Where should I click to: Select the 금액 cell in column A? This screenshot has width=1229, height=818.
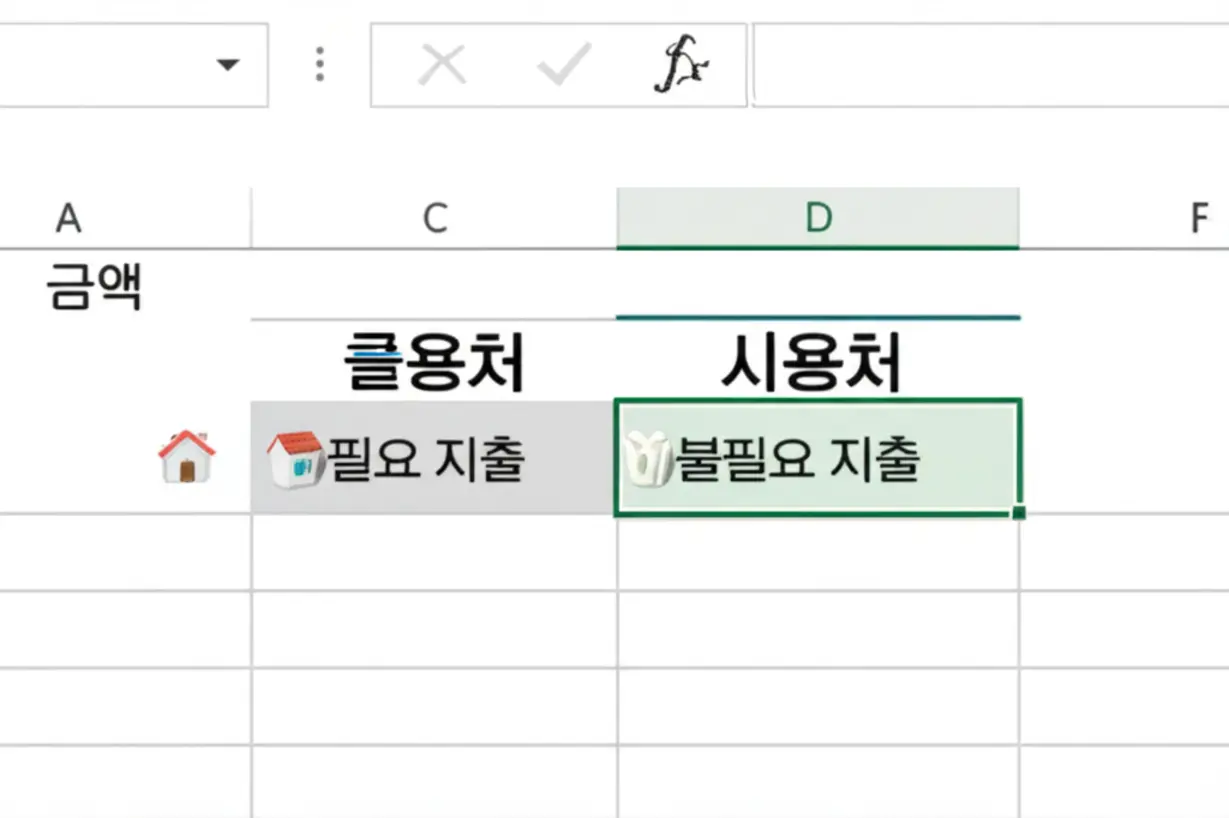[94, 288]
